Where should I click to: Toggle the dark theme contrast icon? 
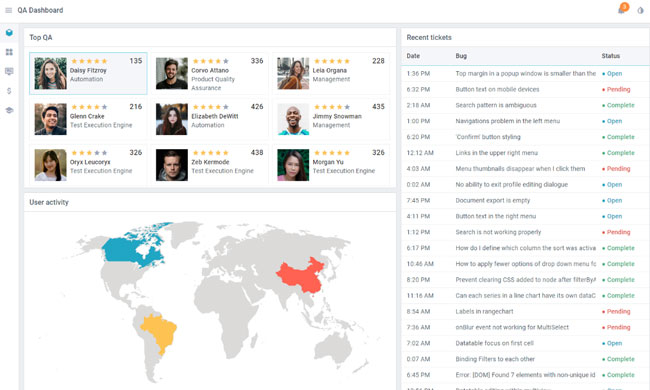(640, 10)
